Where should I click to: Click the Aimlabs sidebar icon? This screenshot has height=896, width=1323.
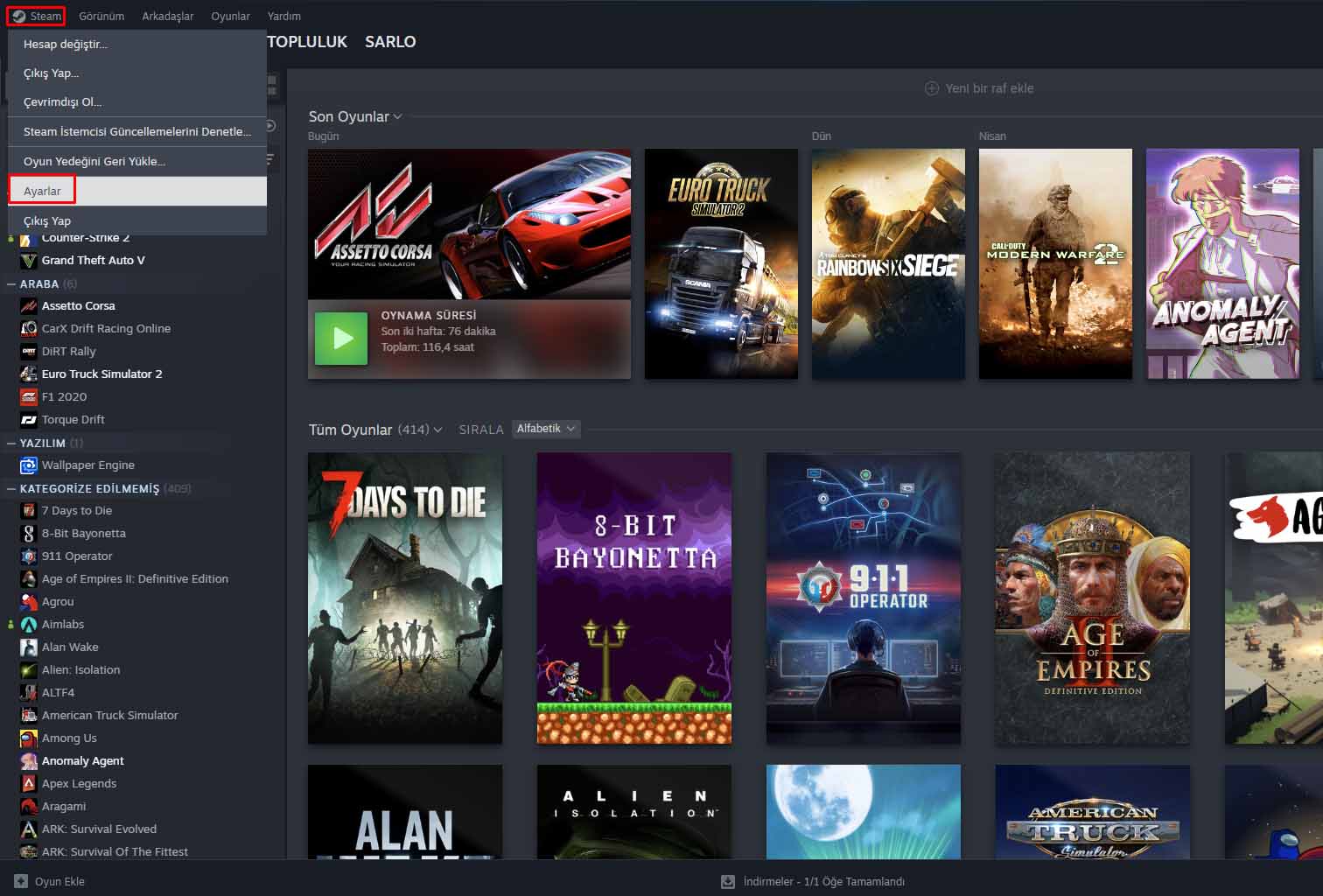[28, 624]
